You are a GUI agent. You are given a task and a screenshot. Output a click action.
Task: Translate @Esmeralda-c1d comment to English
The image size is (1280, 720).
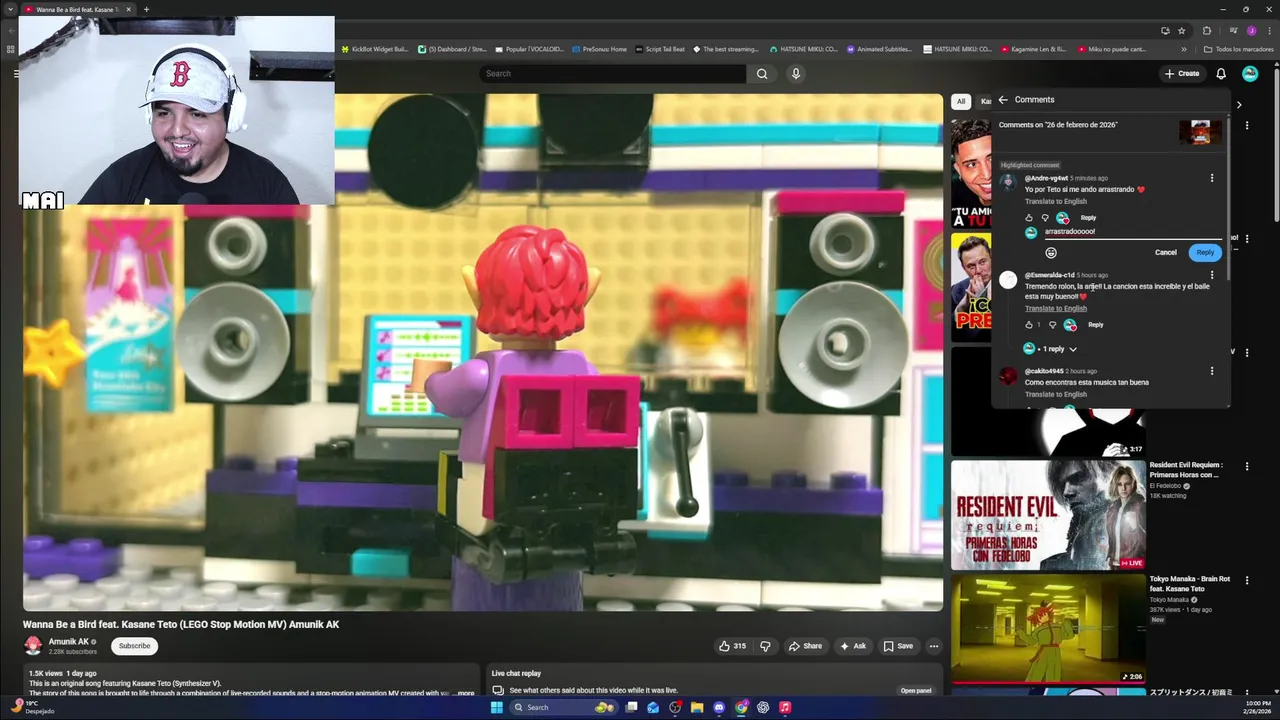coord(1055,308)
